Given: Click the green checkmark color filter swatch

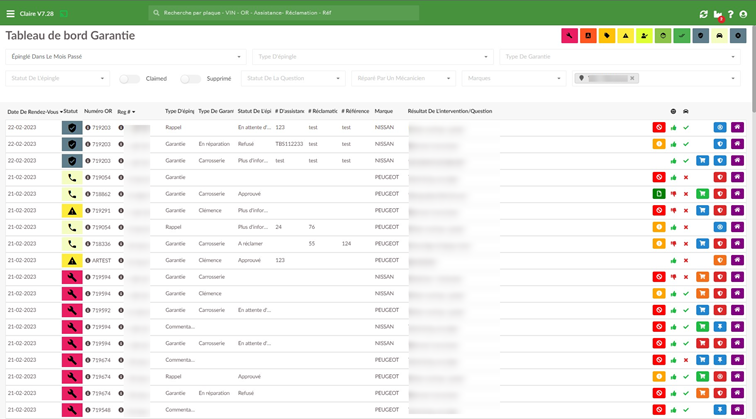Looking at the screenshot, I should point(681,36).
